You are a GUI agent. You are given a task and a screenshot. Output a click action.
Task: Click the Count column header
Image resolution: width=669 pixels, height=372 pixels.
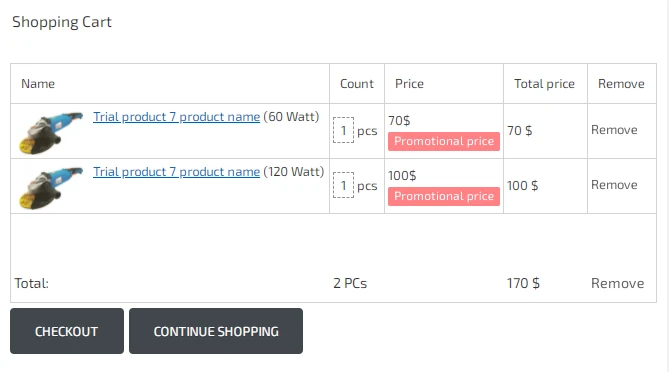coord(357,84)
